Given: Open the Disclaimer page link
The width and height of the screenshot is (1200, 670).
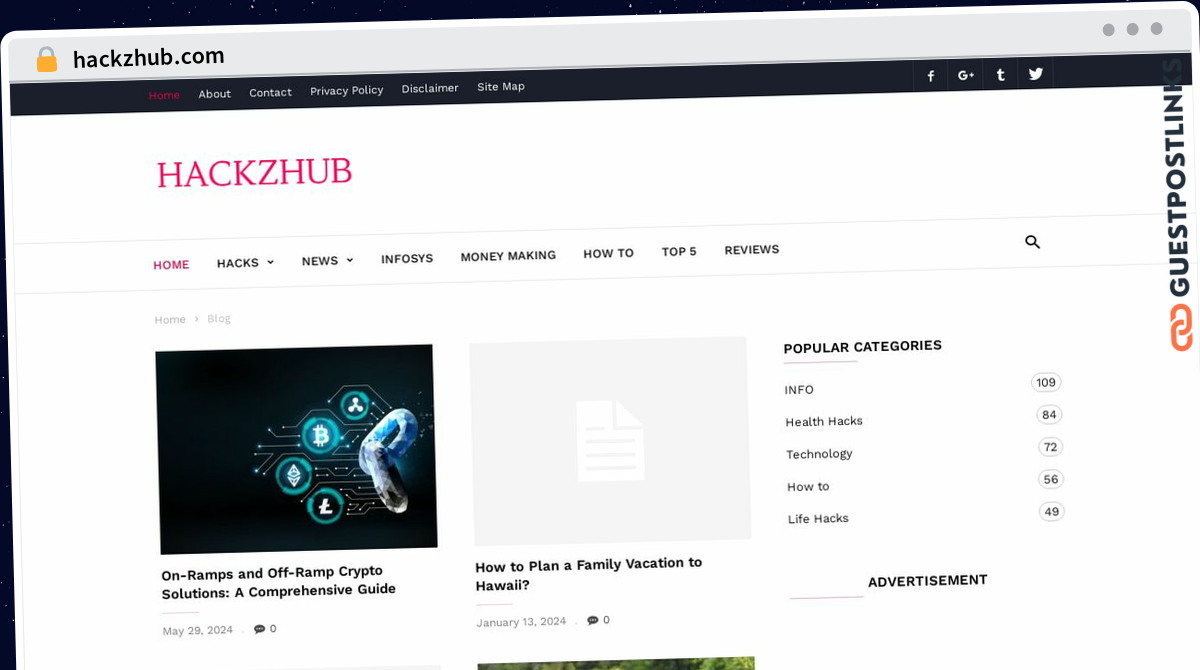Looking at the screenshot, I should point(430,88).
